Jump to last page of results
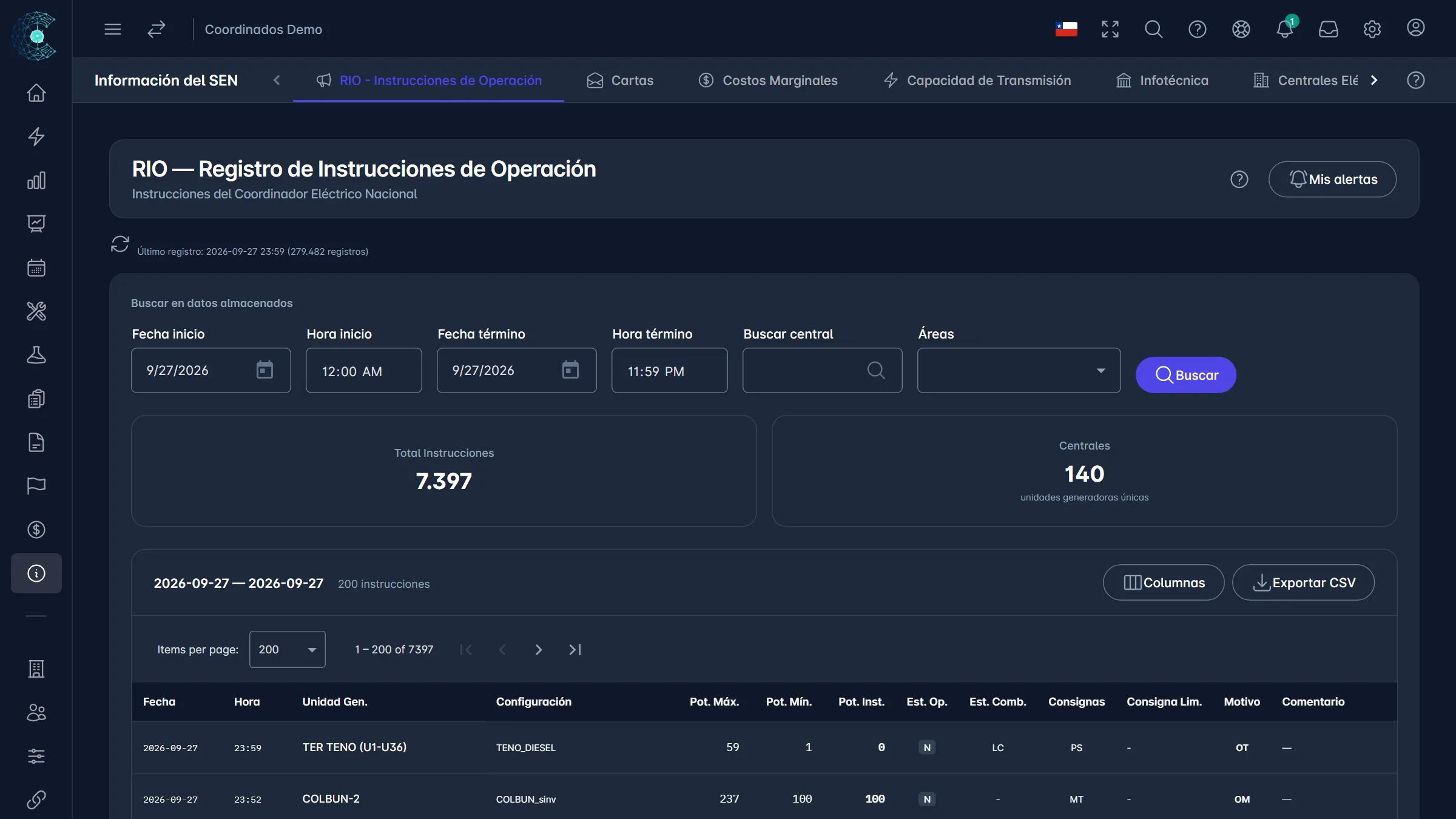Screen dimensions: 1456x819 (575, 650)
